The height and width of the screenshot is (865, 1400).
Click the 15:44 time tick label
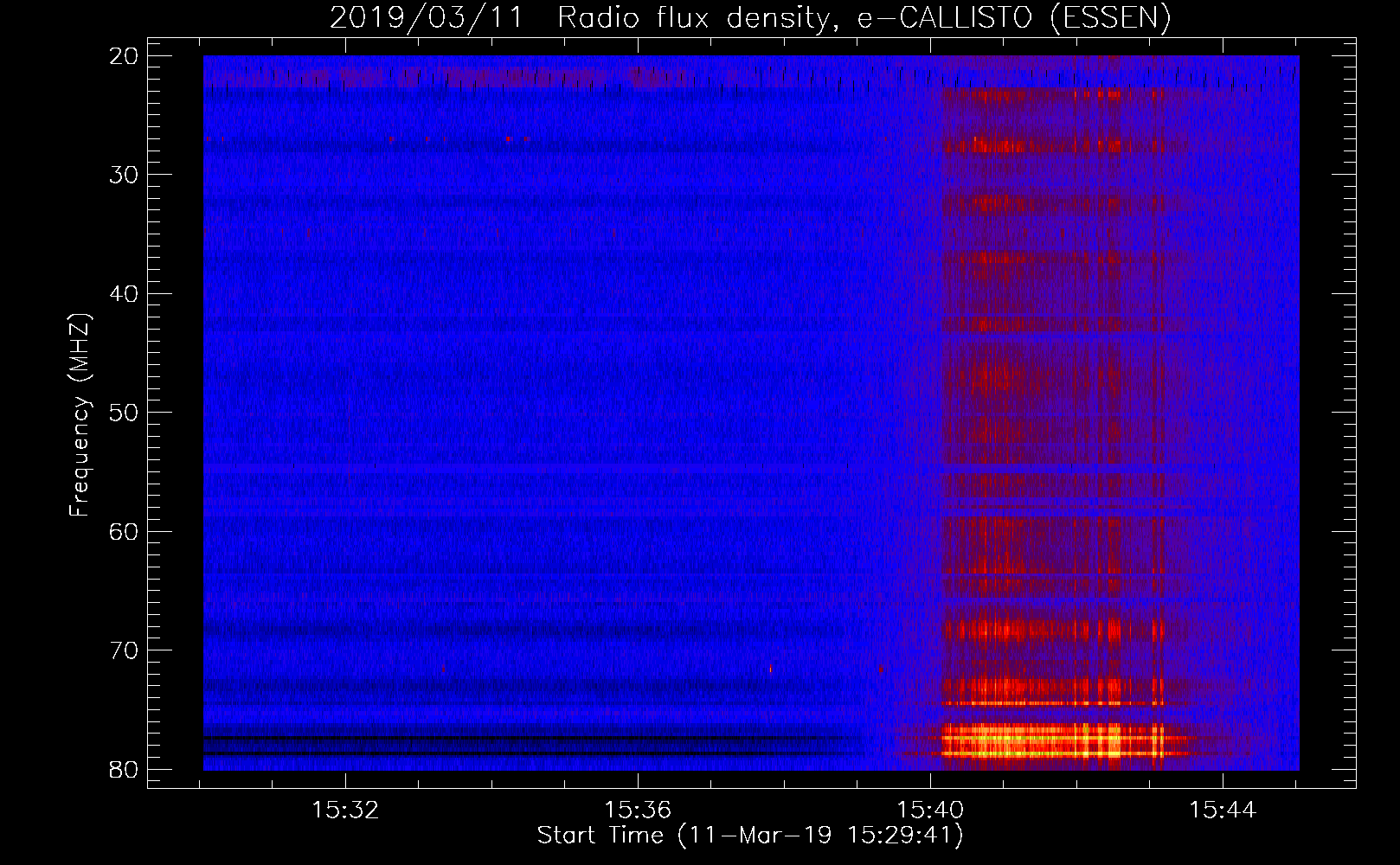coord(1222,811)
